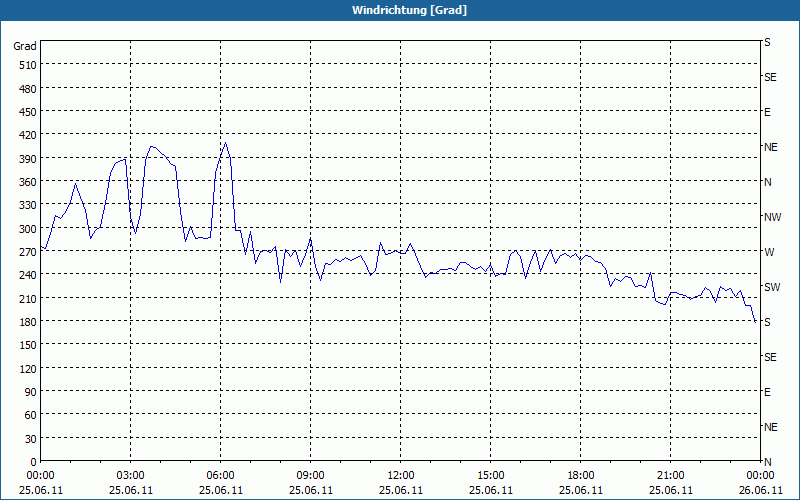Pick the 390 y-axis value
The height and width of the screenshot is (500, 800).
pyautogui.click(x=28, y=159)
